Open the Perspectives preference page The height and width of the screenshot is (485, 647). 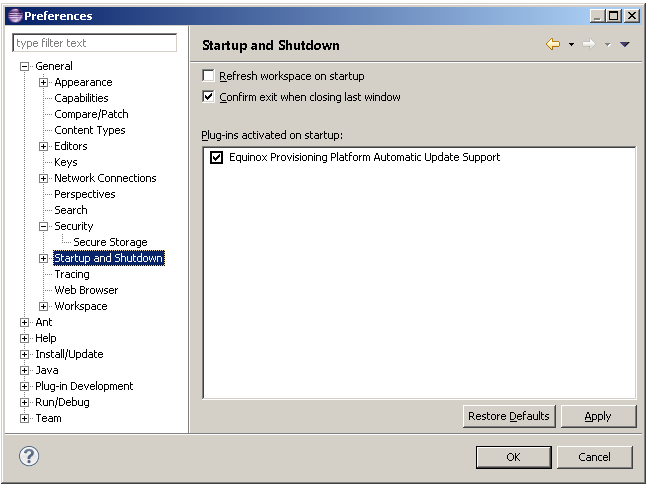pos(85,194)
